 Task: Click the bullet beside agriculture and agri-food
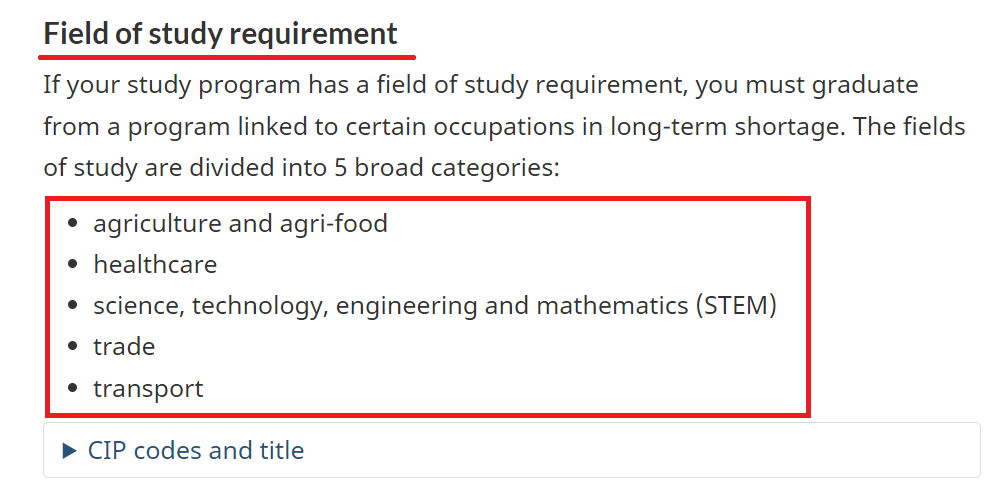coord(72,223)
